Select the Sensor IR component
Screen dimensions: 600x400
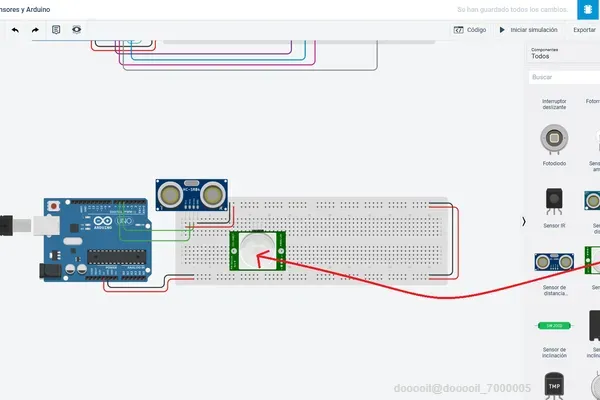coord(554,208)
